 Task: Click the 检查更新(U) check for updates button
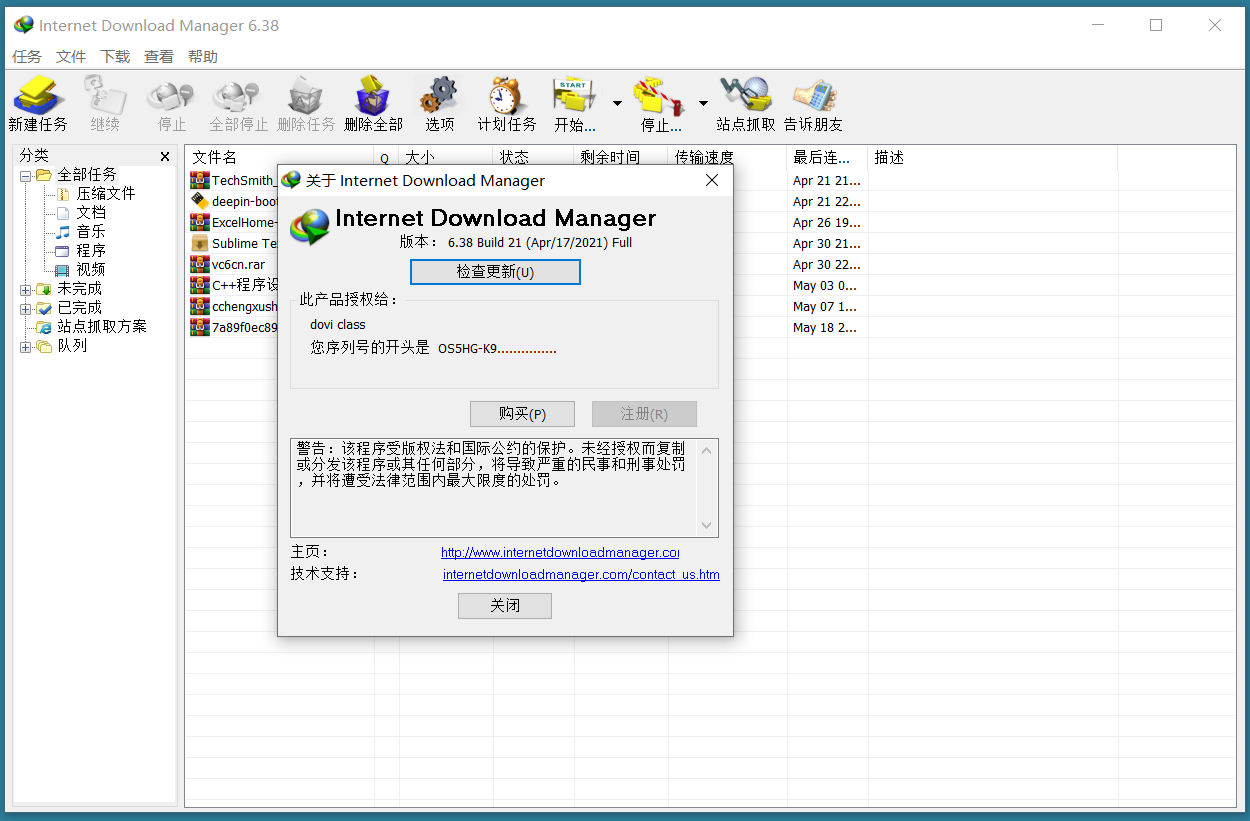click(495, 272)
